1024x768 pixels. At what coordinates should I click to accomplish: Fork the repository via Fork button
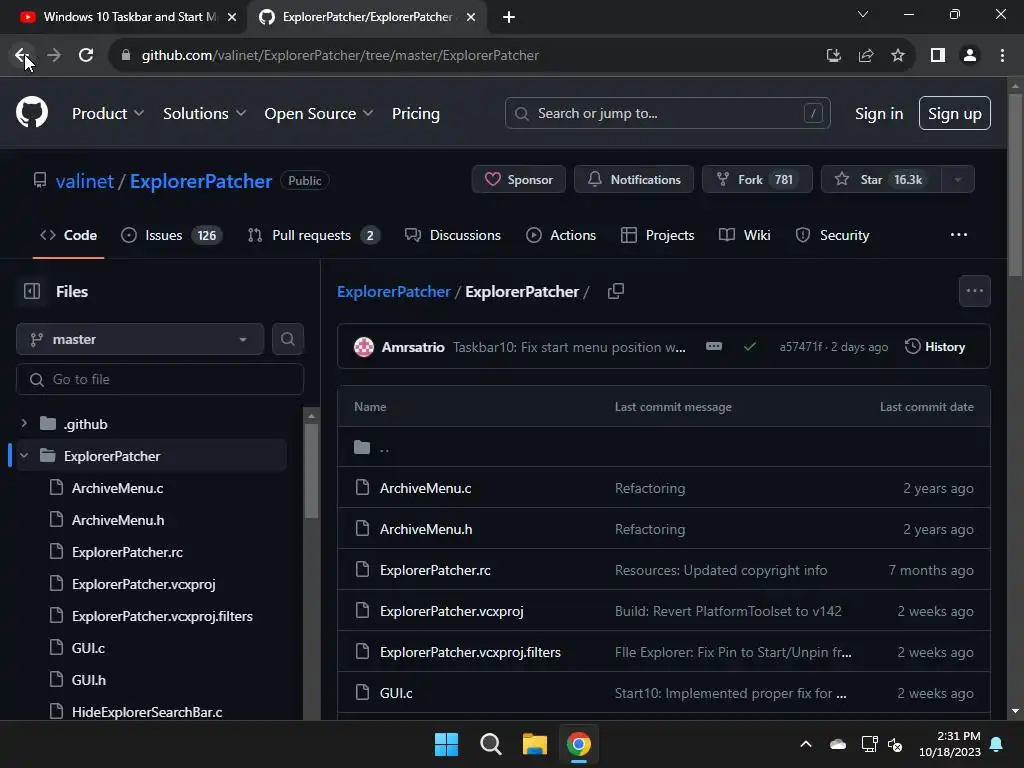click(757, 180)
